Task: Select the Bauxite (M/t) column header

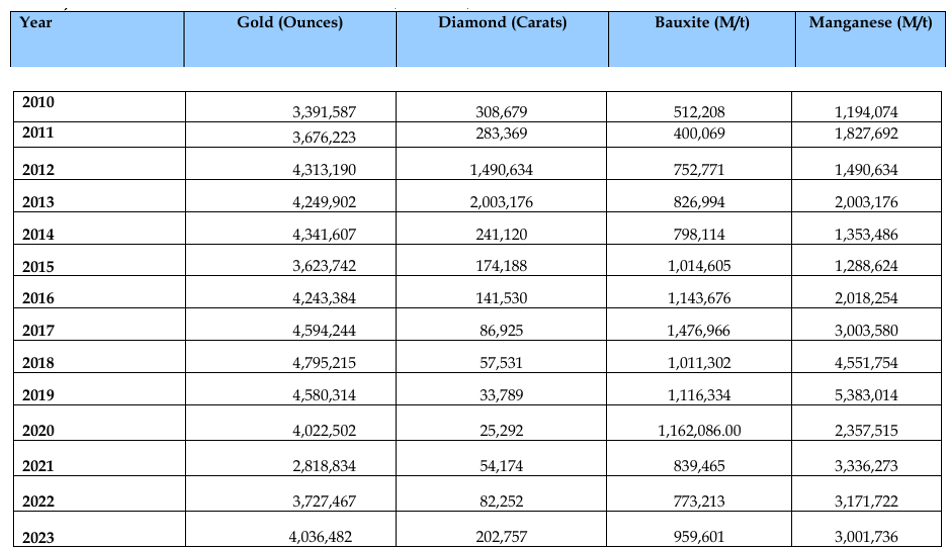Action: pos(701,23)
